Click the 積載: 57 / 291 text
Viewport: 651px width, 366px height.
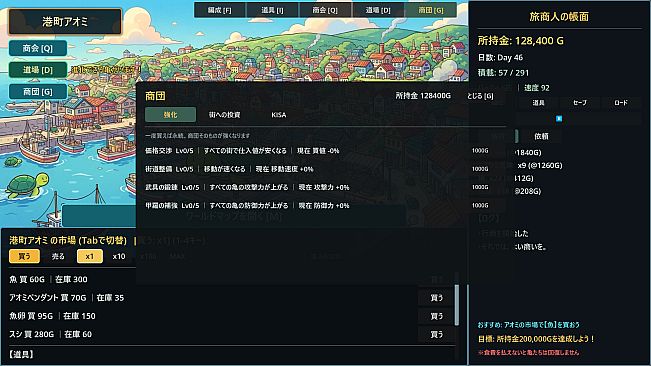pos(503,73)
